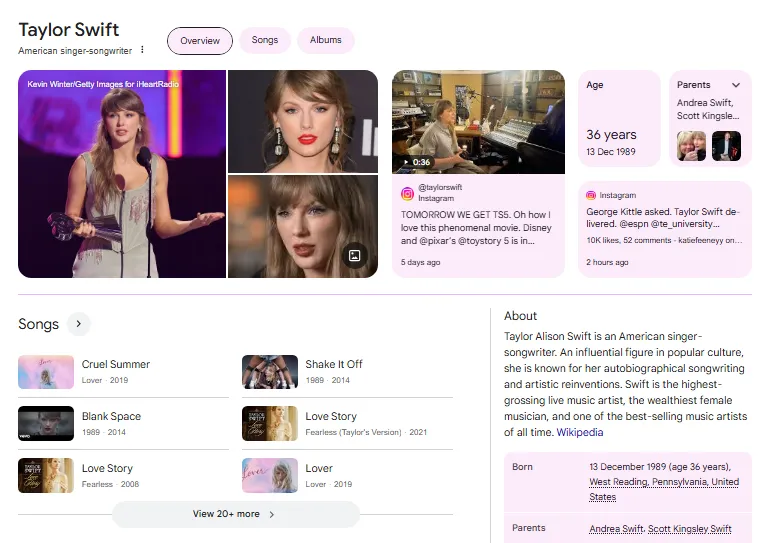The width and height of the screenshot is (760, 543).
Task: Open the George Kittle asked Instagram post
Action: coord(665,229)
